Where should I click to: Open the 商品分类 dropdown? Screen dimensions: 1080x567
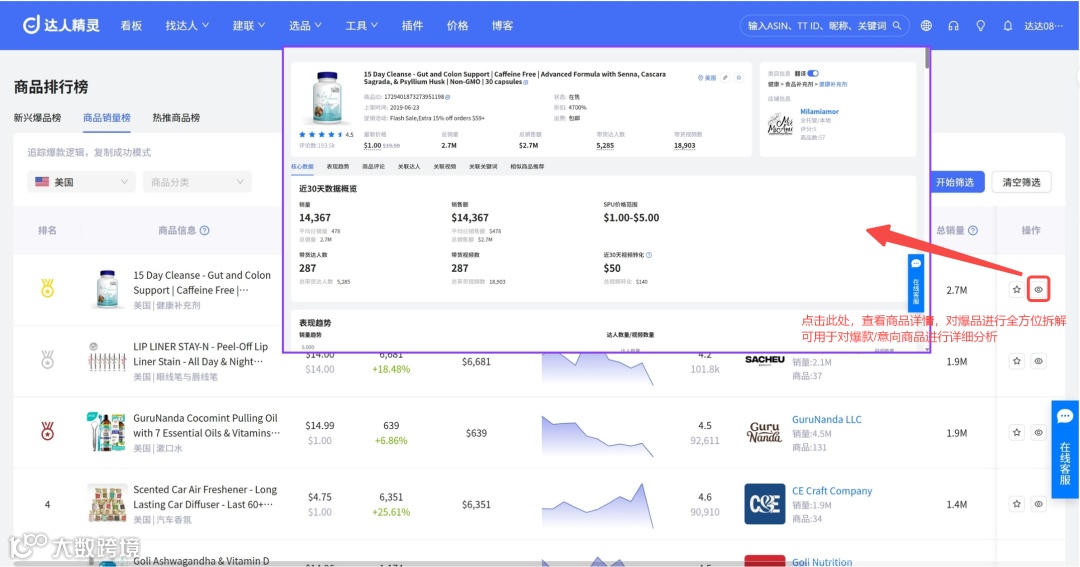pos(197,182)
